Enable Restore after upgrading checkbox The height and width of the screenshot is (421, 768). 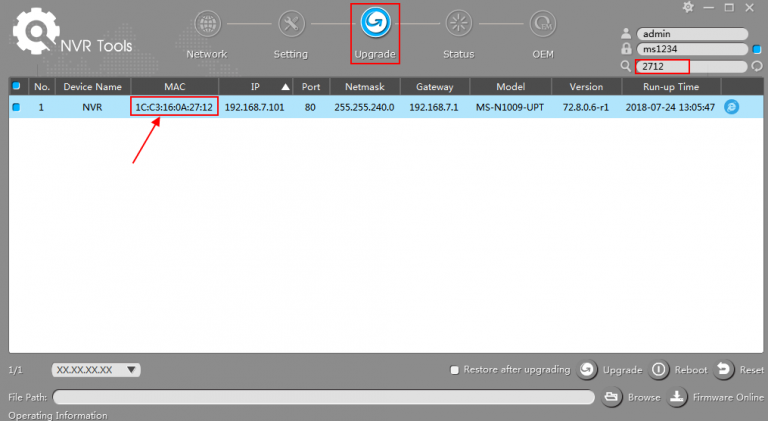pos(455,370)
